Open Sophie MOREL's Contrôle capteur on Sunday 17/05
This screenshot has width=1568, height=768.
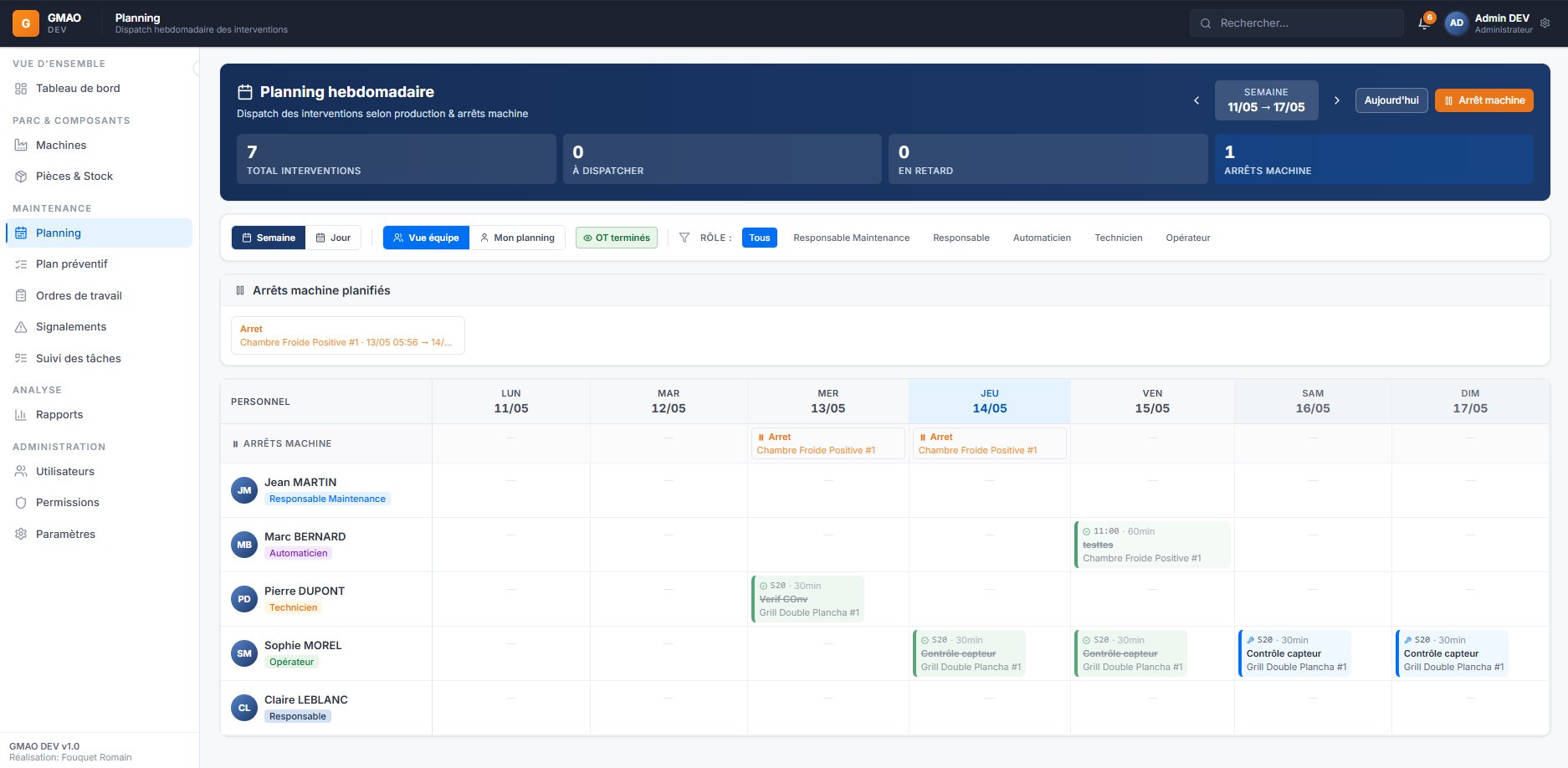pos(1452,653)
